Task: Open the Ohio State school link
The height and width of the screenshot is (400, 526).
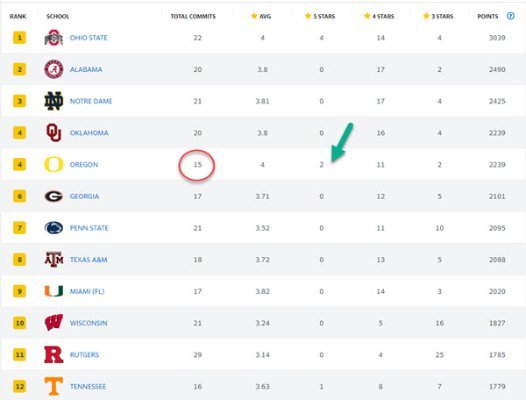Action: [x=89, y=38]
